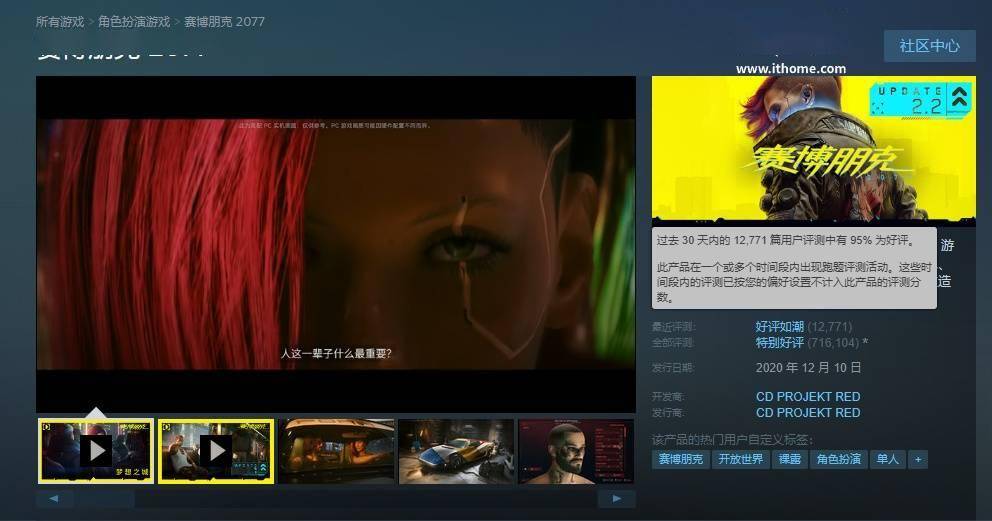This screenshot has height=521, width=992.
Task: Click the game header capsule image
Action: pos(814,150)
